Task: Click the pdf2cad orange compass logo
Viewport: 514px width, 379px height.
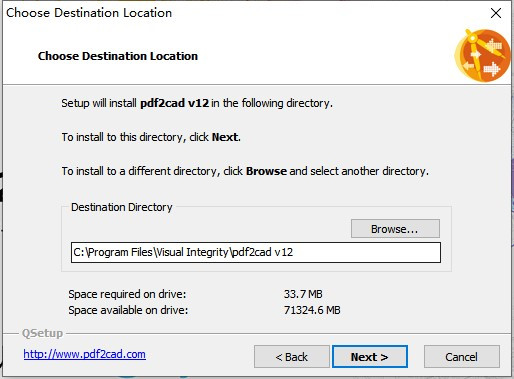Action: 482,55
